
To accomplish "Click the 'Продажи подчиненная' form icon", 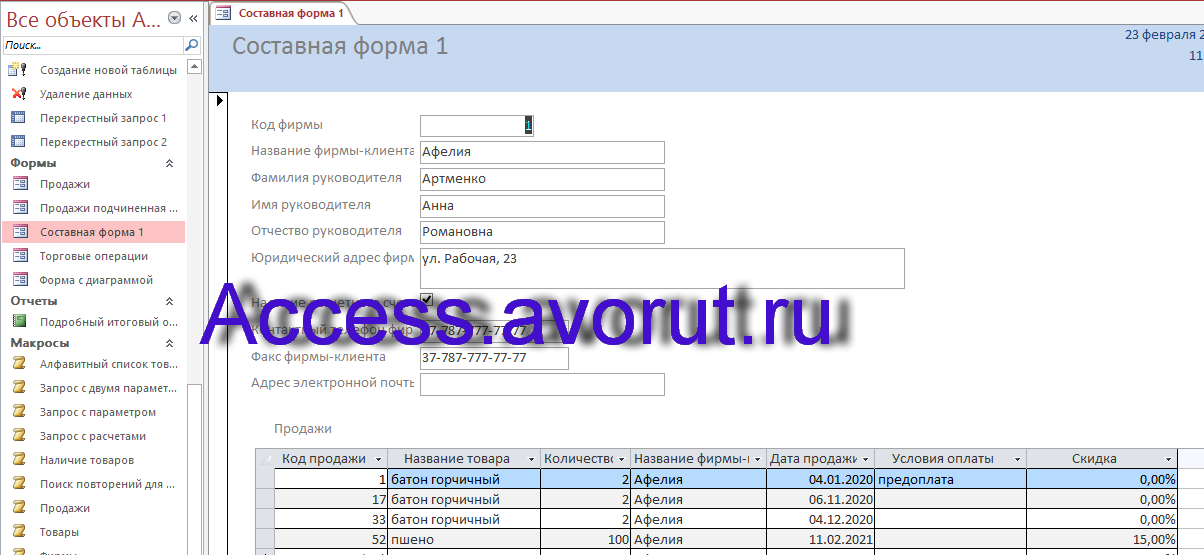I will point(19,208).
